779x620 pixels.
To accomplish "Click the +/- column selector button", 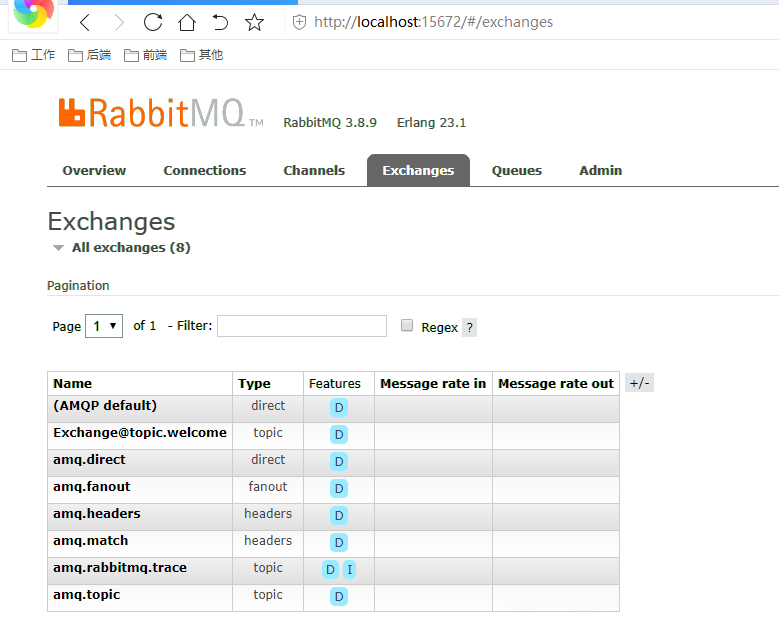I will pos(639,383).
